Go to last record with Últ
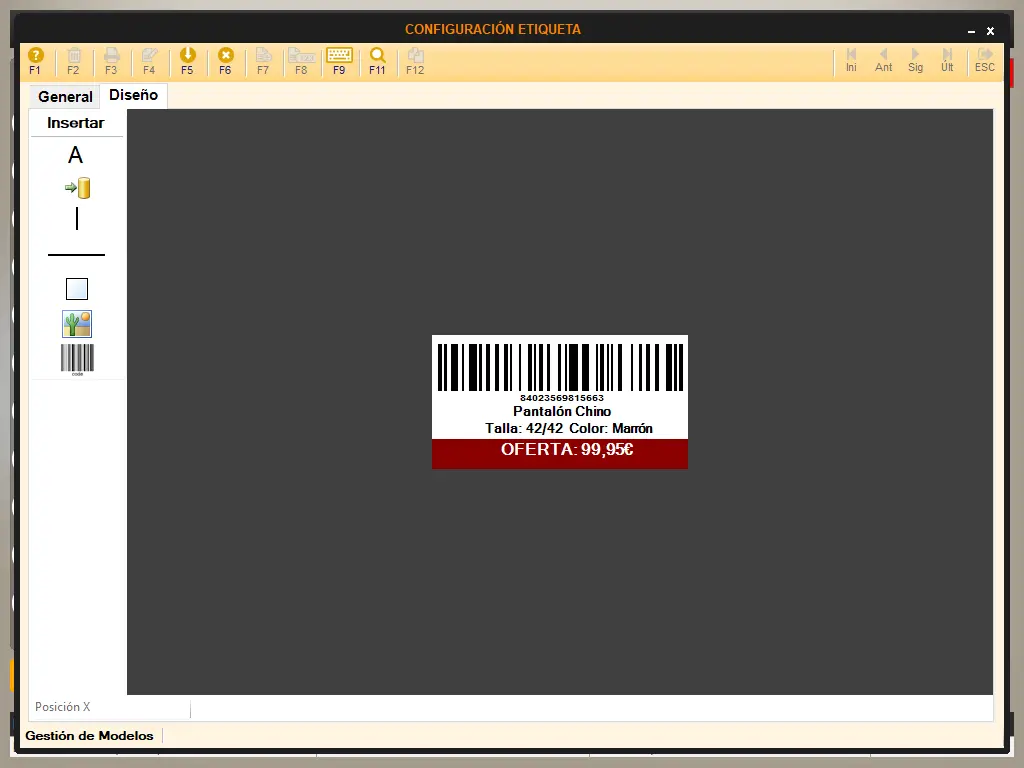This screenshot has height=768, width=1024. click(947, 60)
